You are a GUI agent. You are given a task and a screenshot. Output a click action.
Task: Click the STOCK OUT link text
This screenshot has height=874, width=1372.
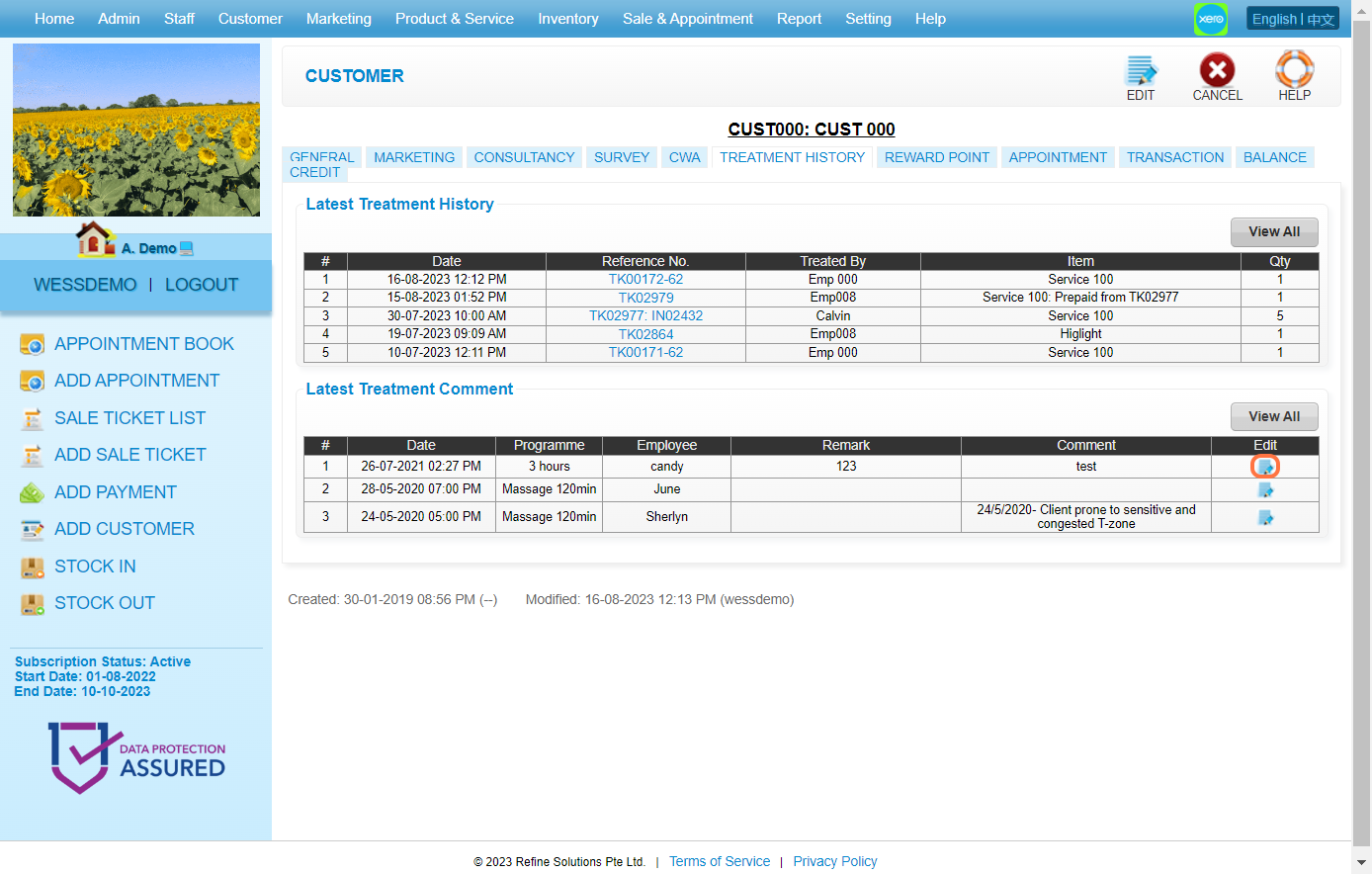coord(105,603)
